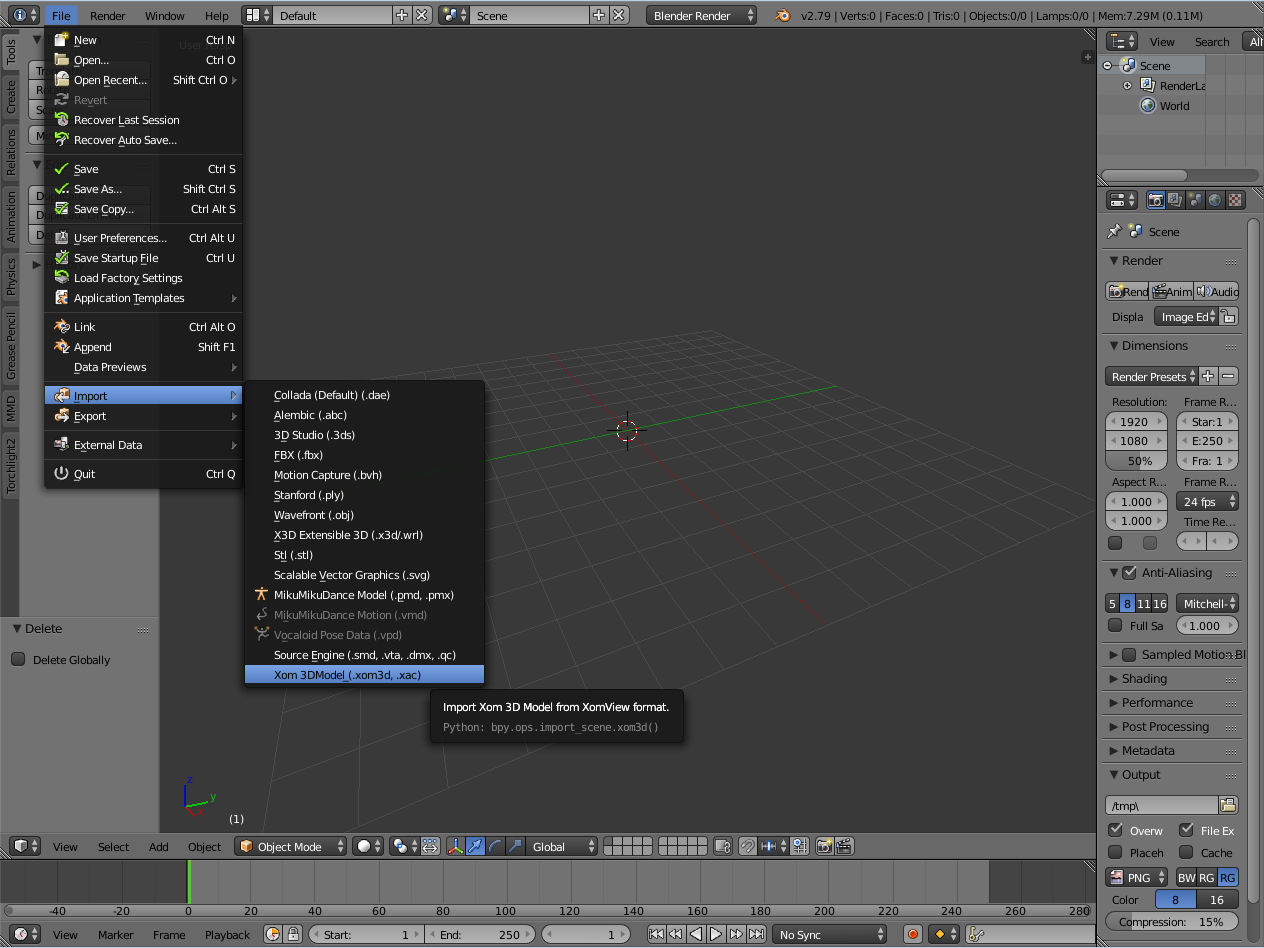Image resolution: width=1264 pixels, height=948 pixels.
Task: Click the layers lock icon in 3D header
Action: tap(723, 846)
